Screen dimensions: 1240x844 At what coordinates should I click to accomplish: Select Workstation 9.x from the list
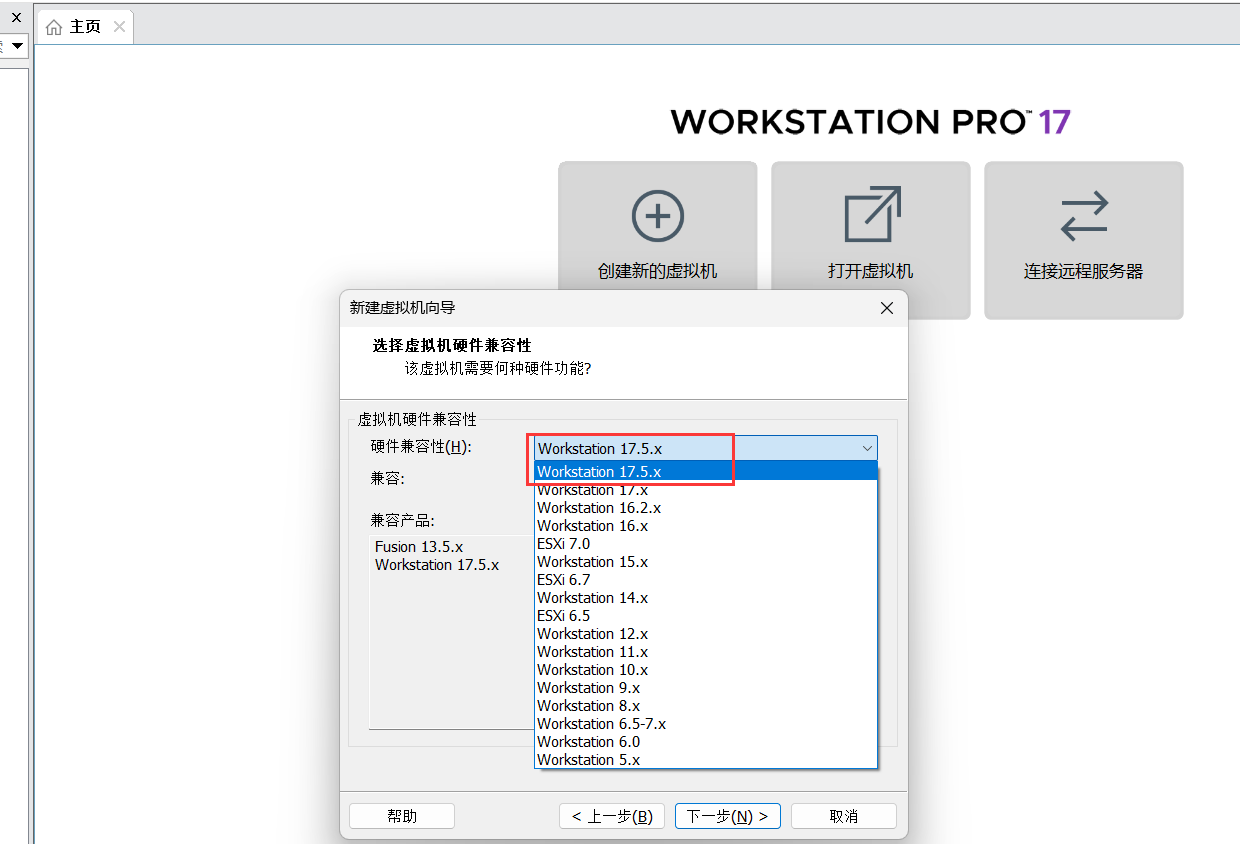click(x=706, y=688)
